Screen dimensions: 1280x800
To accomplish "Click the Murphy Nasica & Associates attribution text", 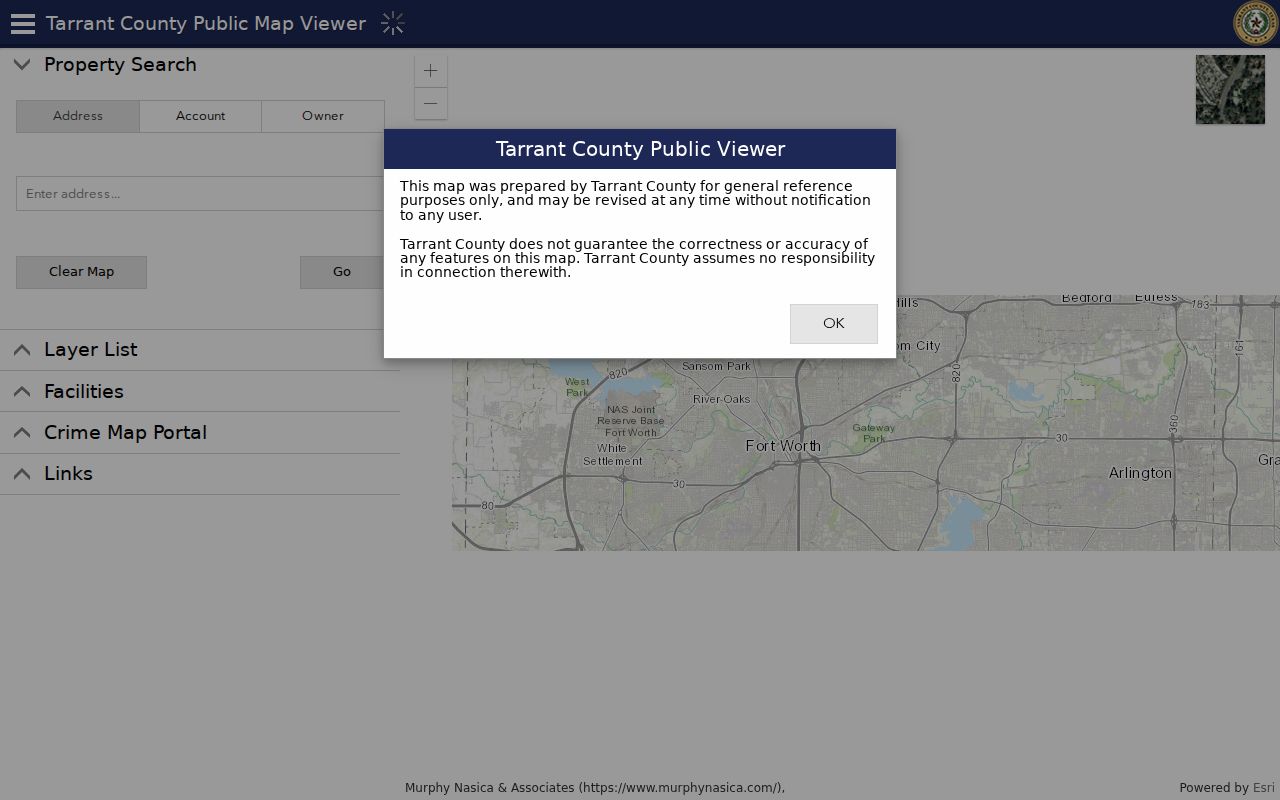I will [x=595, y=788].
